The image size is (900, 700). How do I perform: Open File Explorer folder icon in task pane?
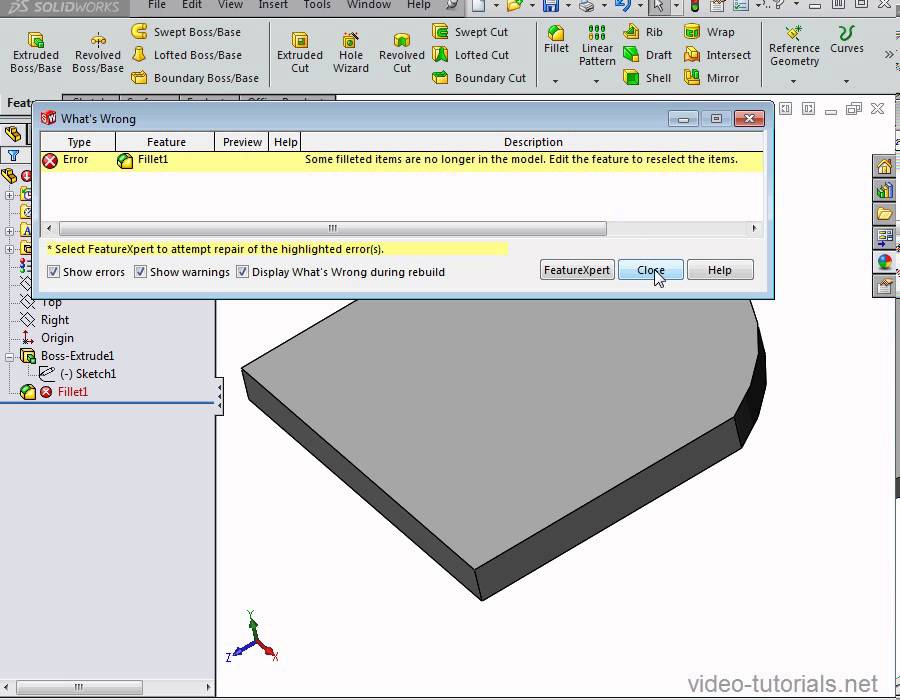885,214
